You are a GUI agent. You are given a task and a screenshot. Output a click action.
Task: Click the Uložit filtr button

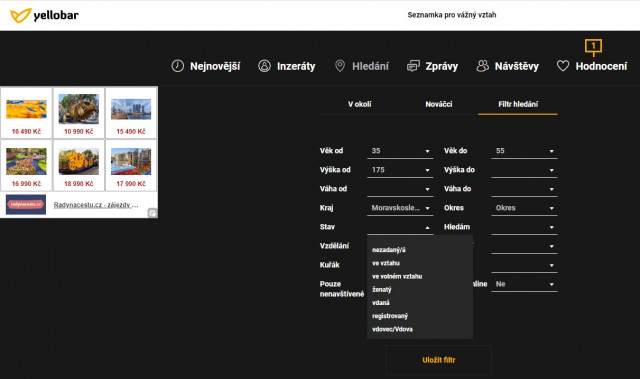439,360
